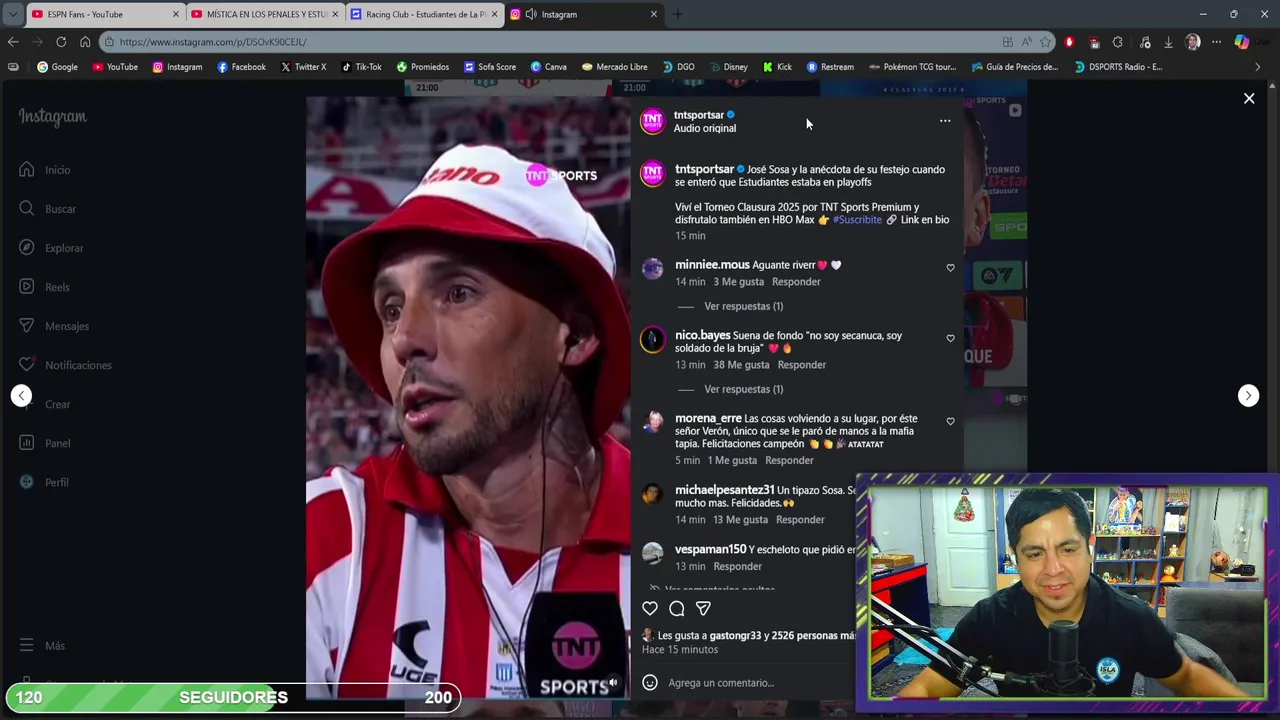Open Inicio in Instagram sidebar
This screenshot has height=720, width=1280.
45,170
